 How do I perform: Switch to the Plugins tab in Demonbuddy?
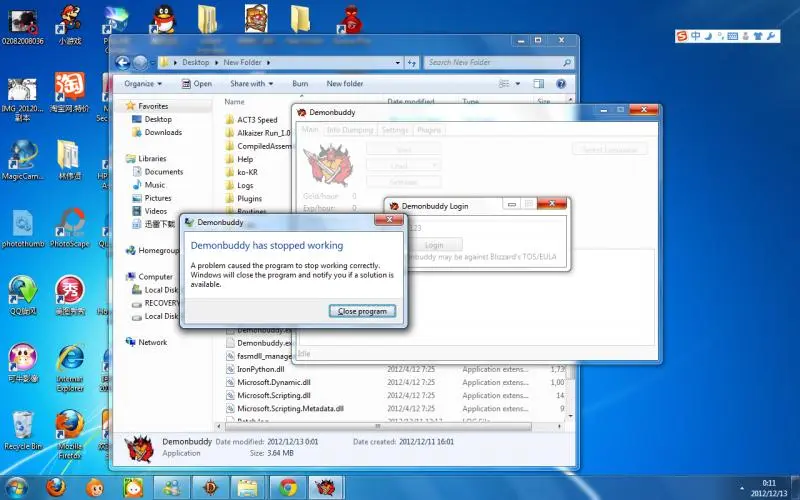428,130
